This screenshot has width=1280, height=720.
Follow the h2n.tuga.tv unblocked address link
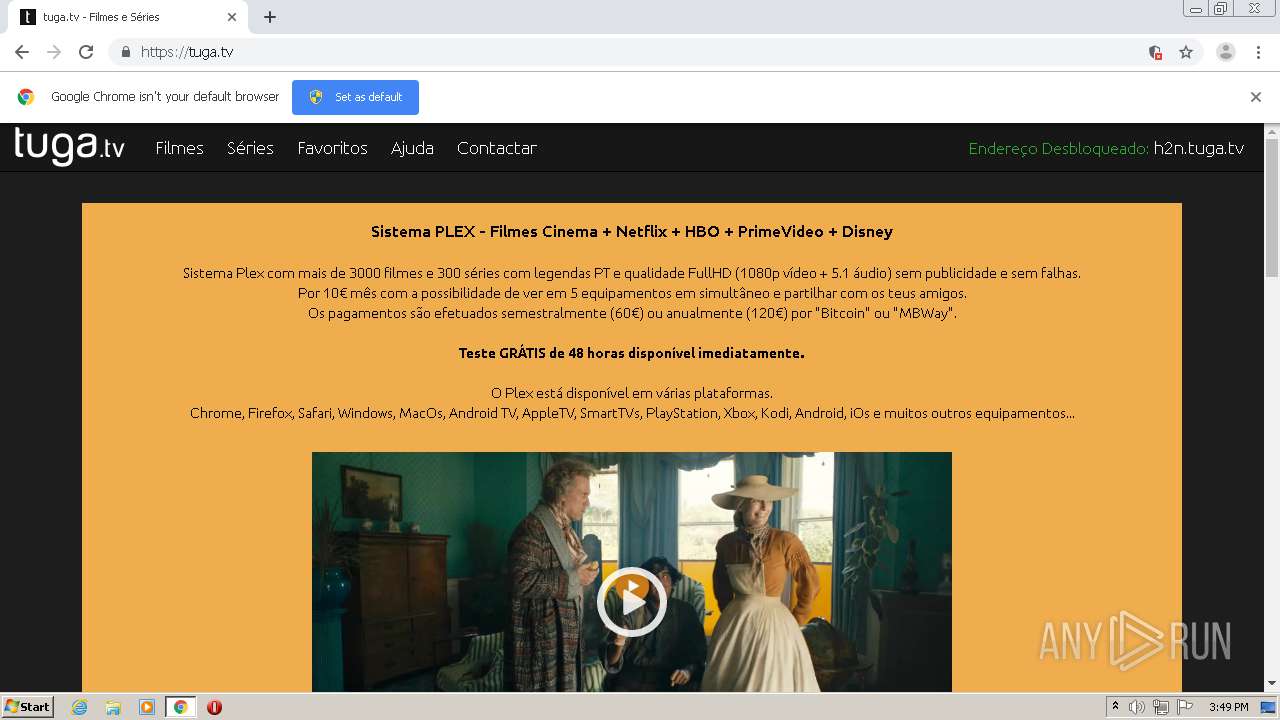tap(1198, 148)
